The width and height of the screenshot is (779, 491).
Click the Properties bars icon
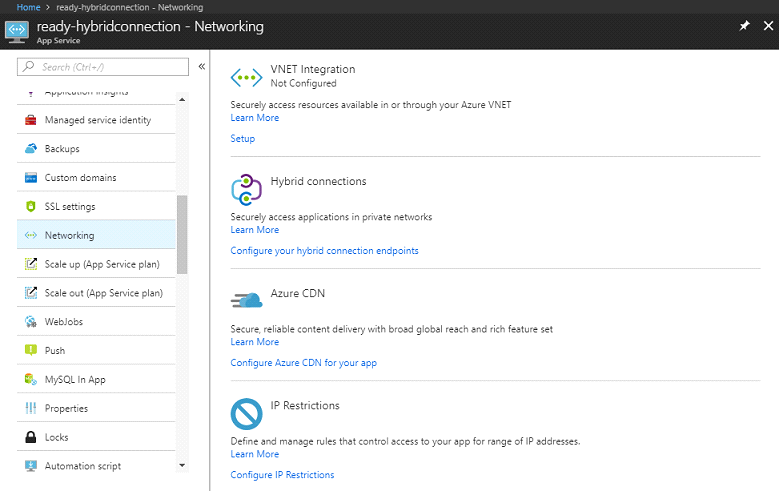tap(31, 408)
